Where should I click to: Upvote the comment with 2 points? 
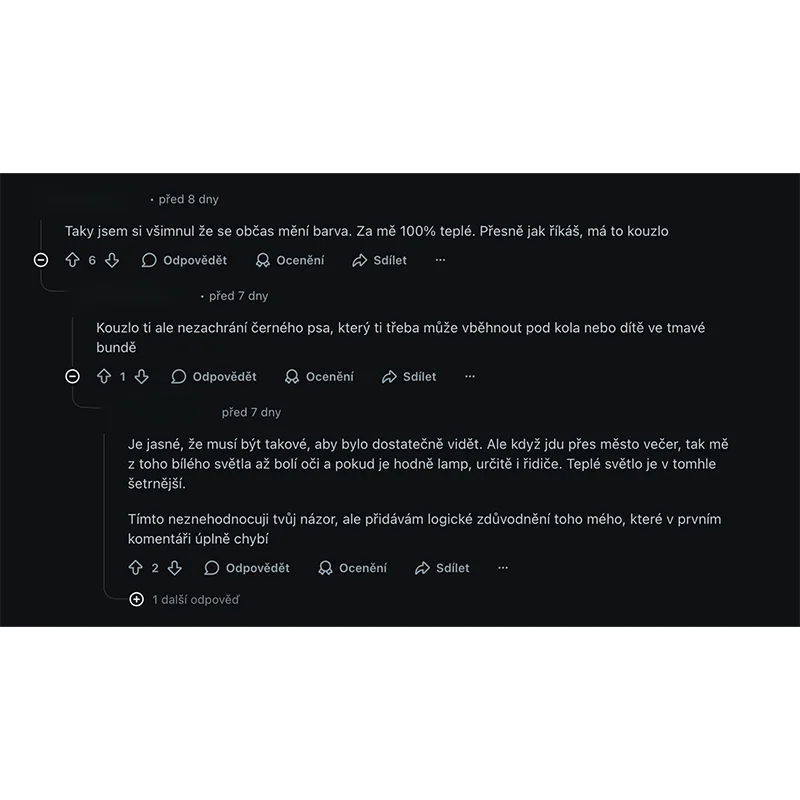[136, 568]
